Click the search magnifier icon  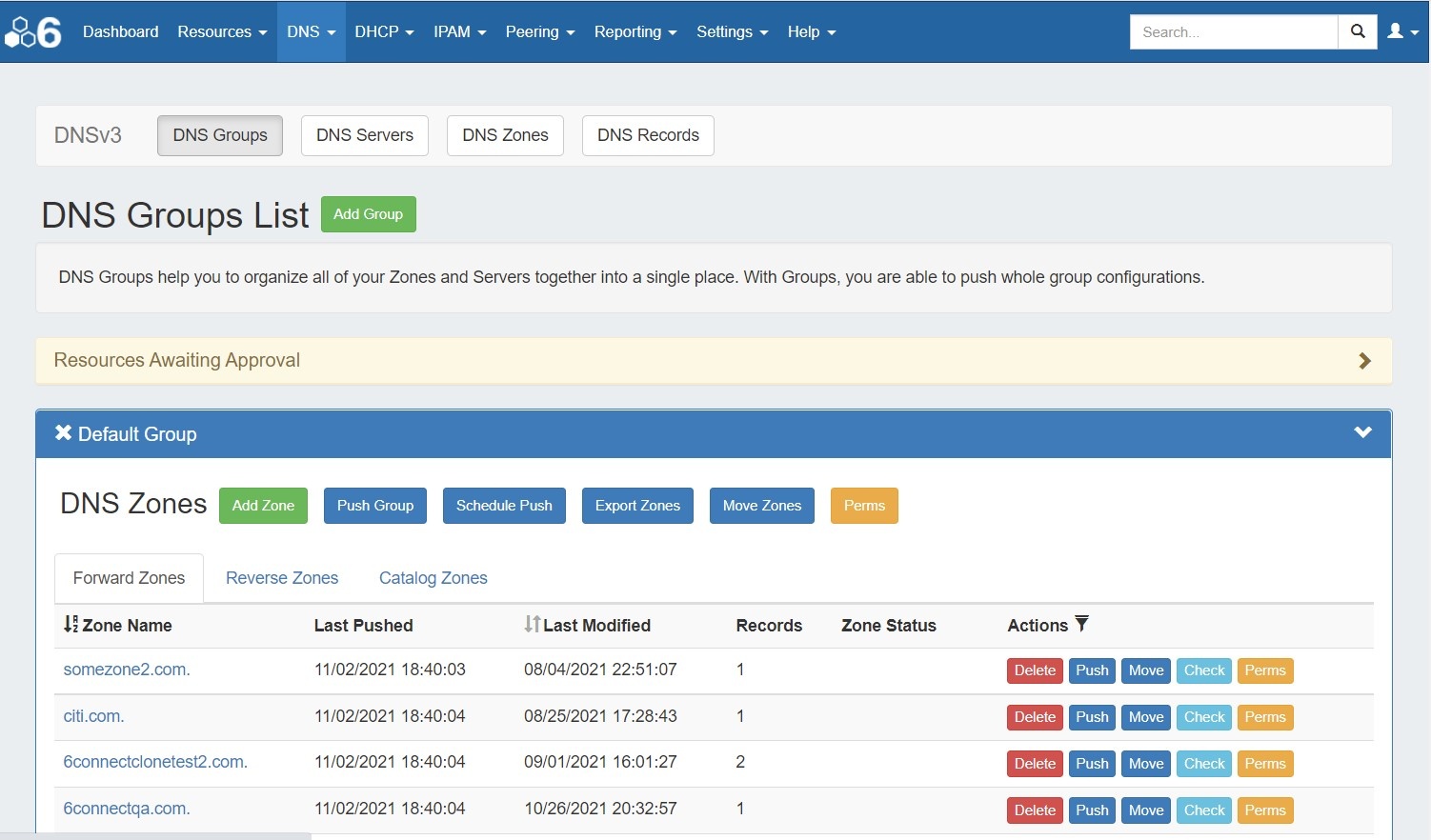pyautogui.click(x=1358, y=31)
